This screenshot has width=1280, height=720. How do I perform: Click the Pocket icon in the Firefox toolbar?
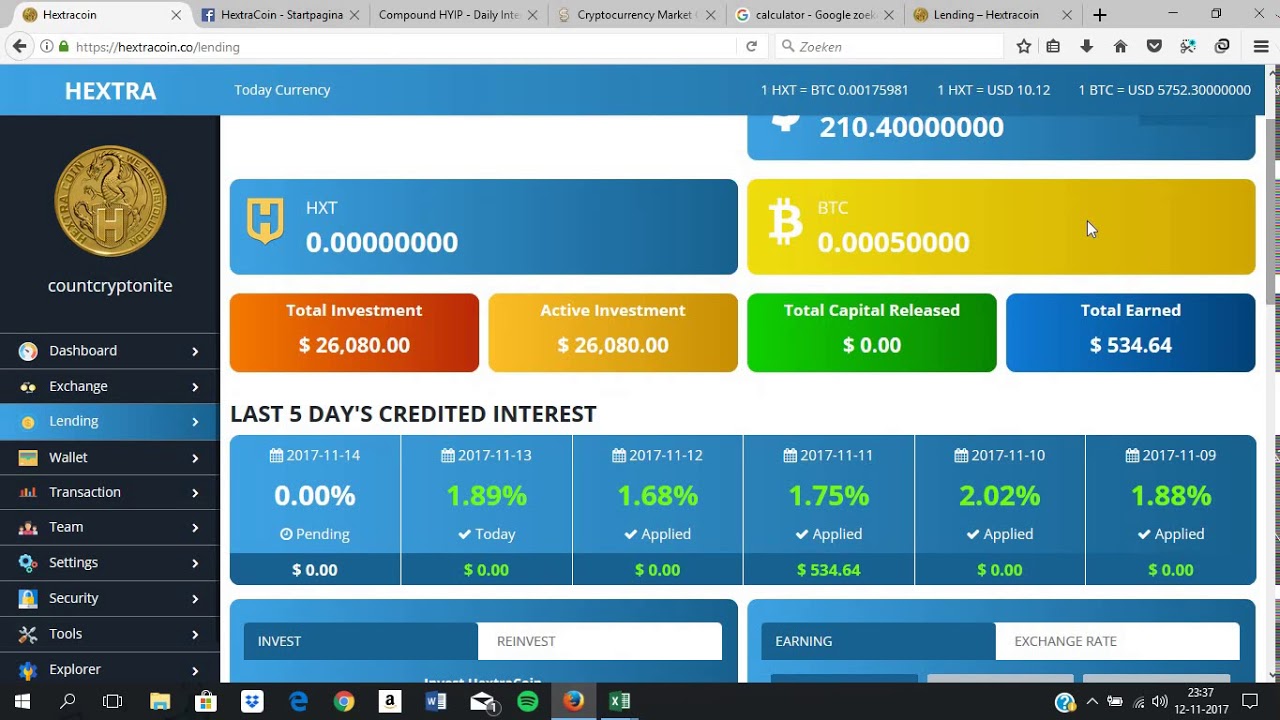pyautogui.click(x=1154, y=46)
